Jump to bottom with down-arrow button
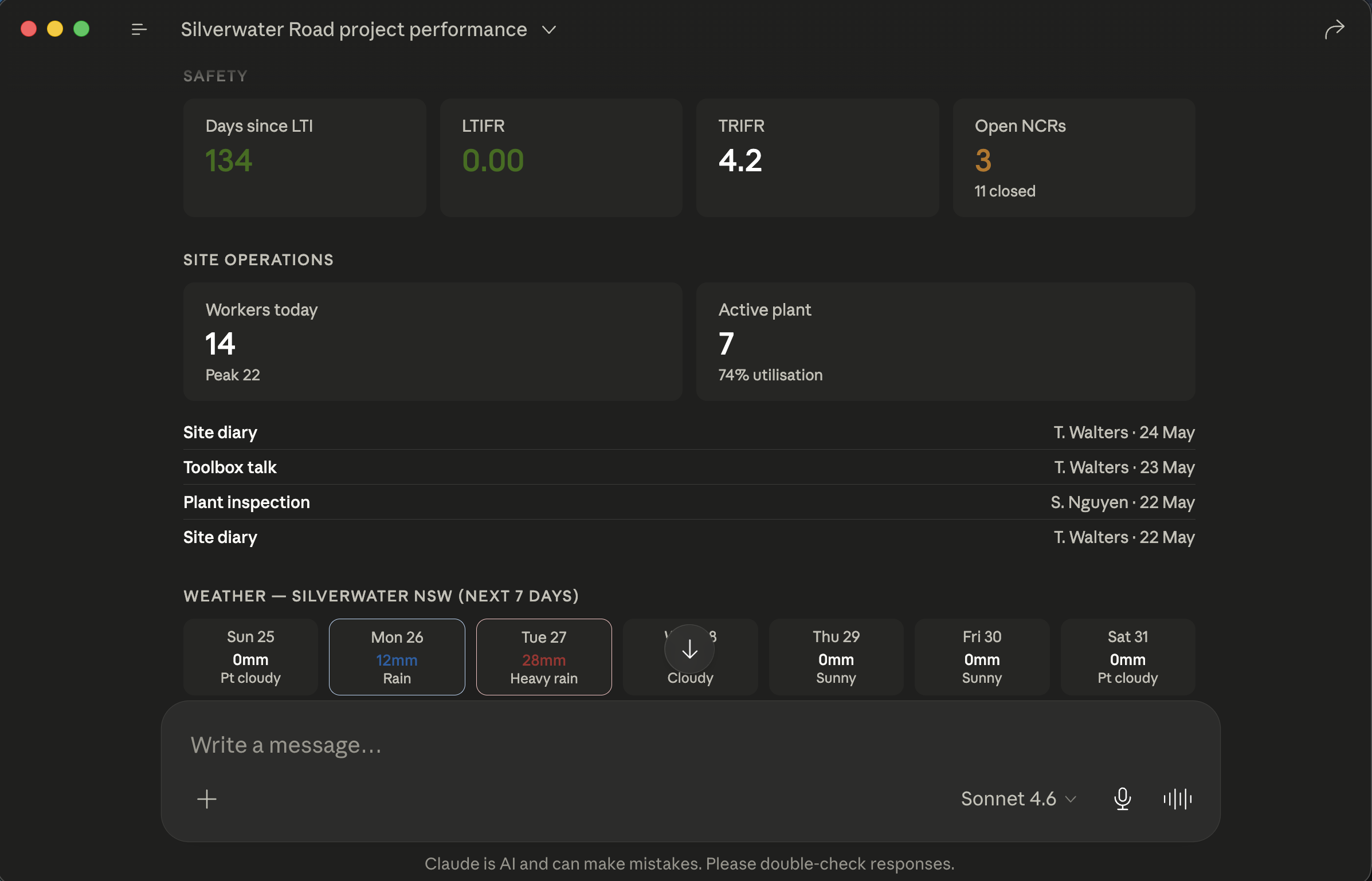 pos(689,649)
